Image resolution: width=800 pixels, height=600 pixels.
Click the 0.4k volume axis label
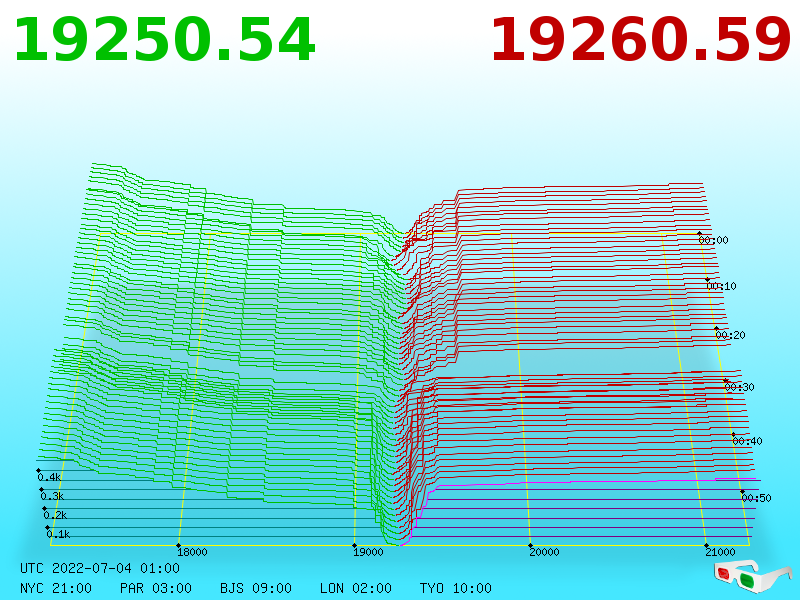point(49,478)
